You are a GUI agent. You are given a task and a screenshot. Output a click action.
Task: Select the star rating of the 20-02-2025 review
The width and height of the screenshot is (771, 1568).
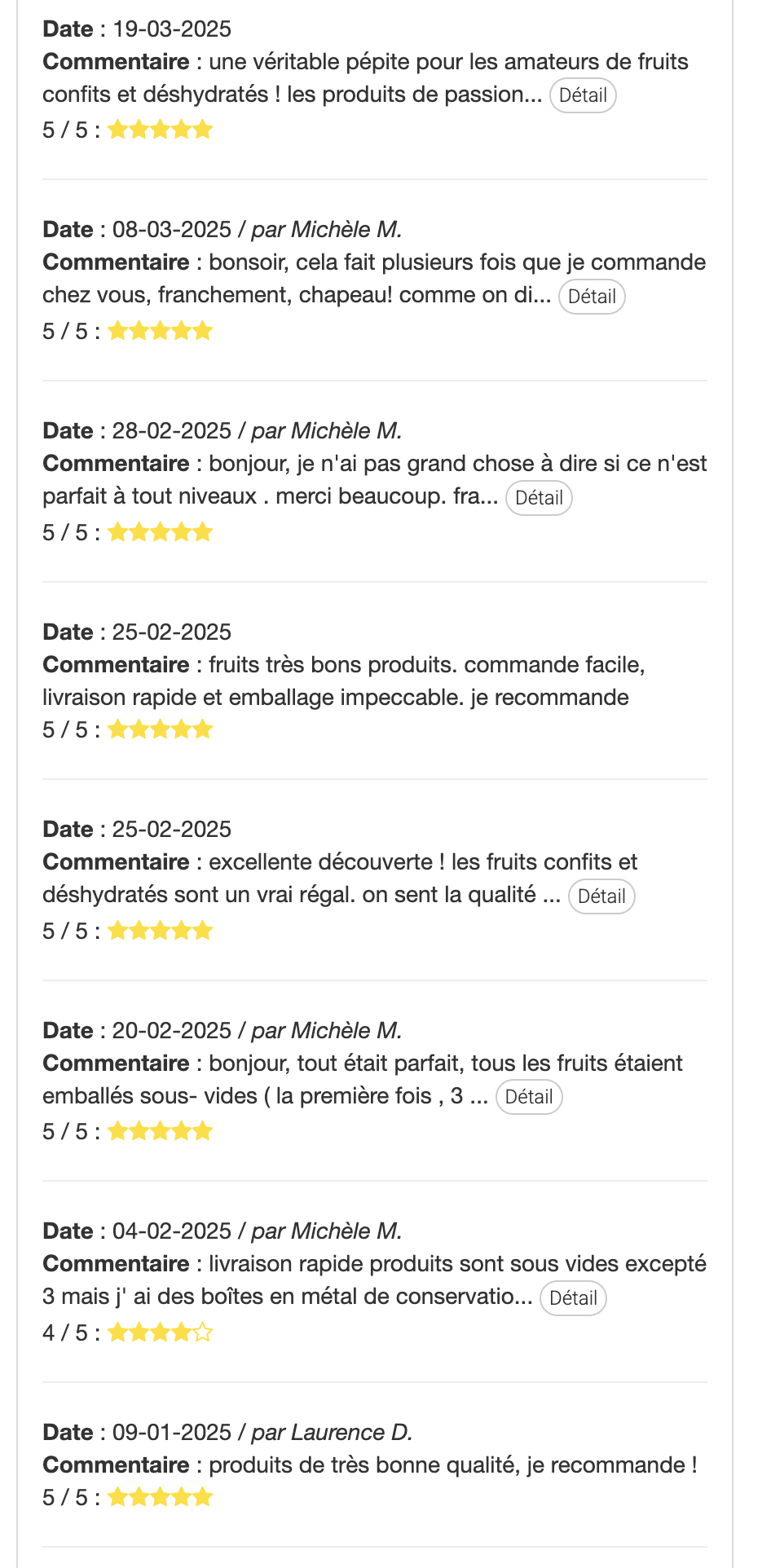click(x=160, y=1131)
